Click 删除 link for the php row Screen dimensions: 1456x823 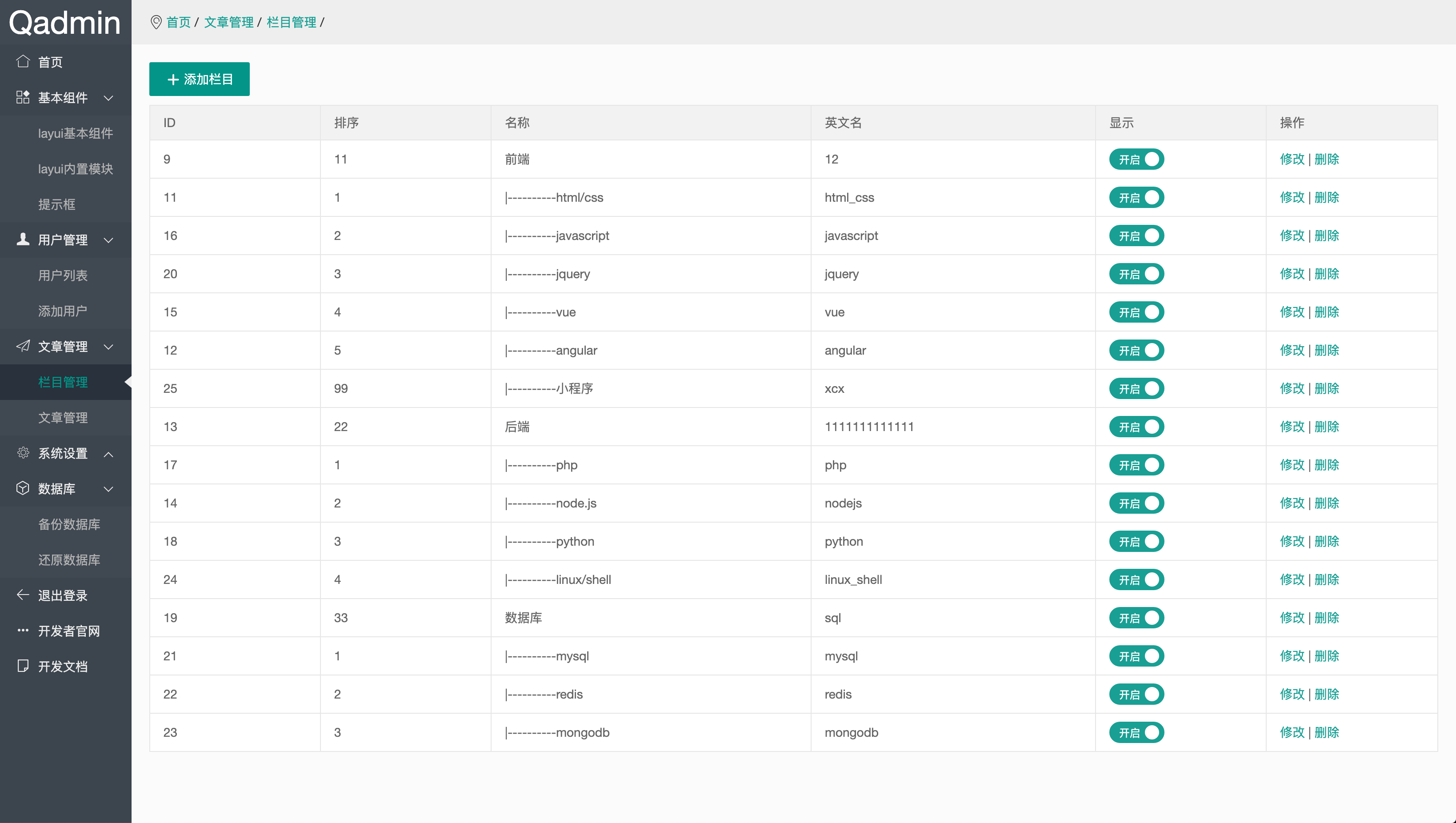pos(1327,465)
